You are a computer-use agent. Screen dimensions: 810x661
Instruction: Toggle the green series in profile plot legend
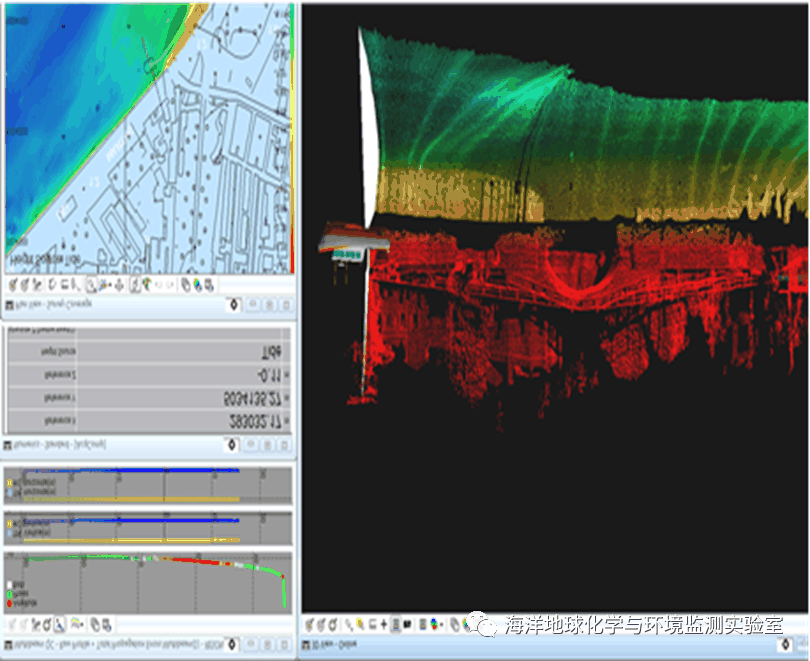11,594
